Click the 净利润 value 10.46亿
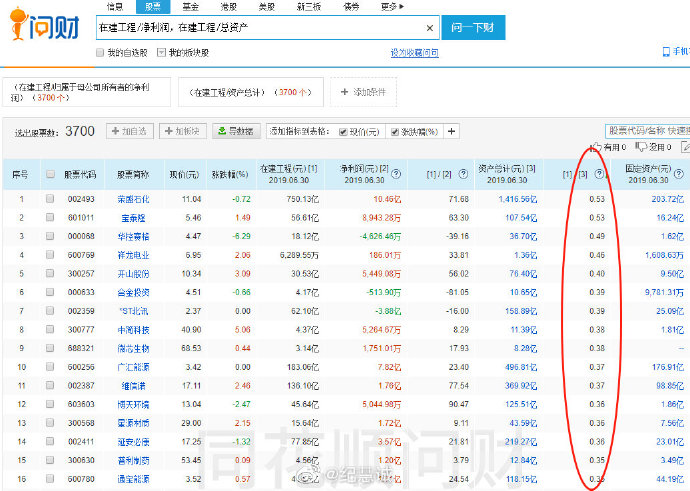Image resolution: width=690 pixels, height=491 pixels. (x=387, y=199)
